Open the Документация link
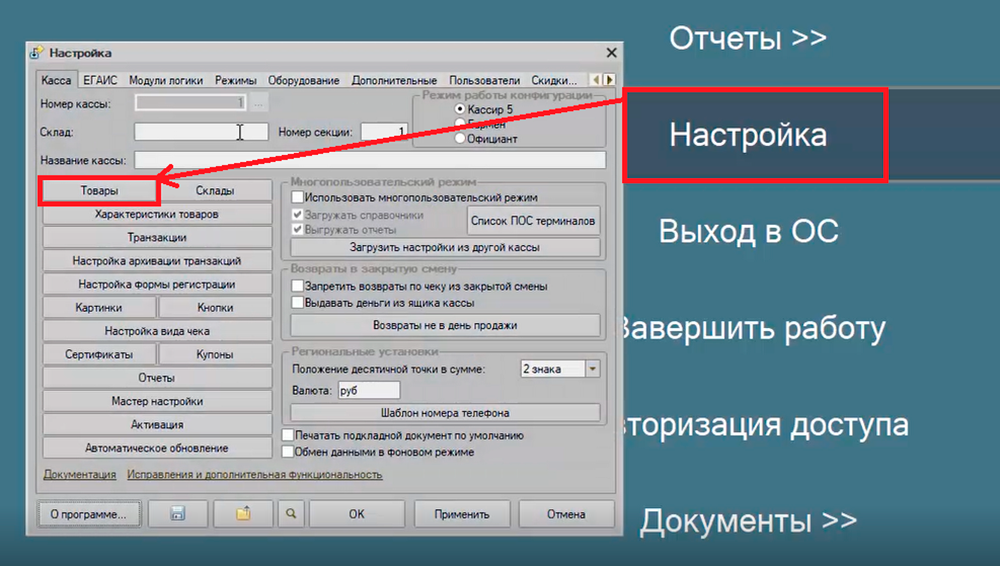 point(80,475)
